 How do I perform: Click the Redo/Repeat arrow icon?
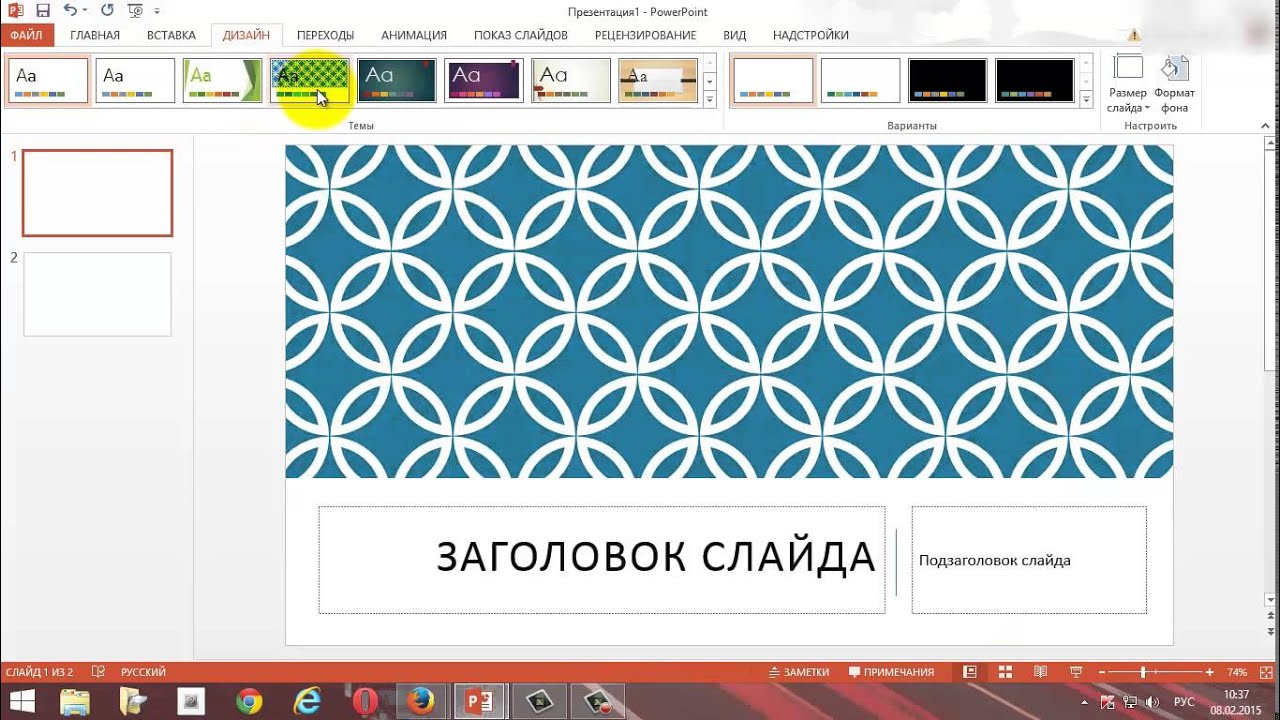coord(108,11)
